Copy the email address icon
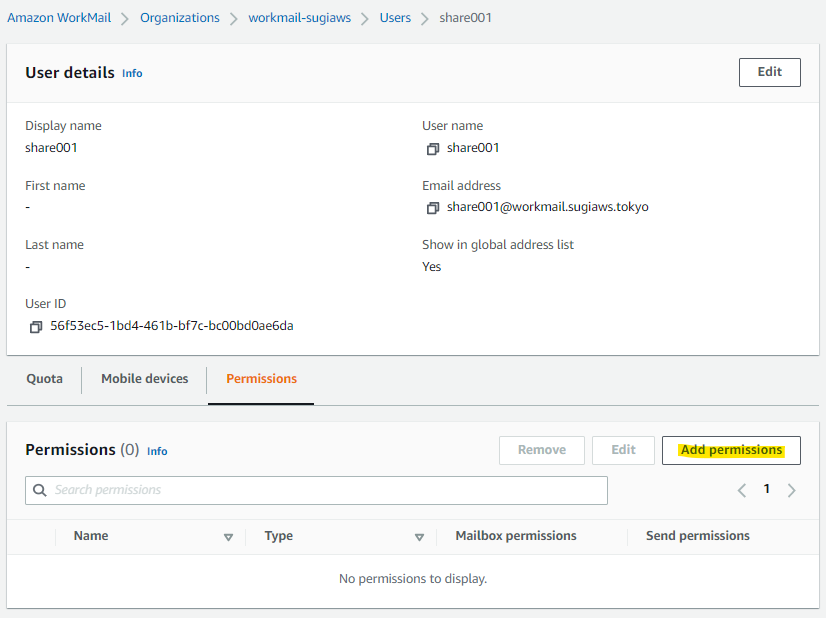This screenshot has height=618, width=826. tap(432, 208)
